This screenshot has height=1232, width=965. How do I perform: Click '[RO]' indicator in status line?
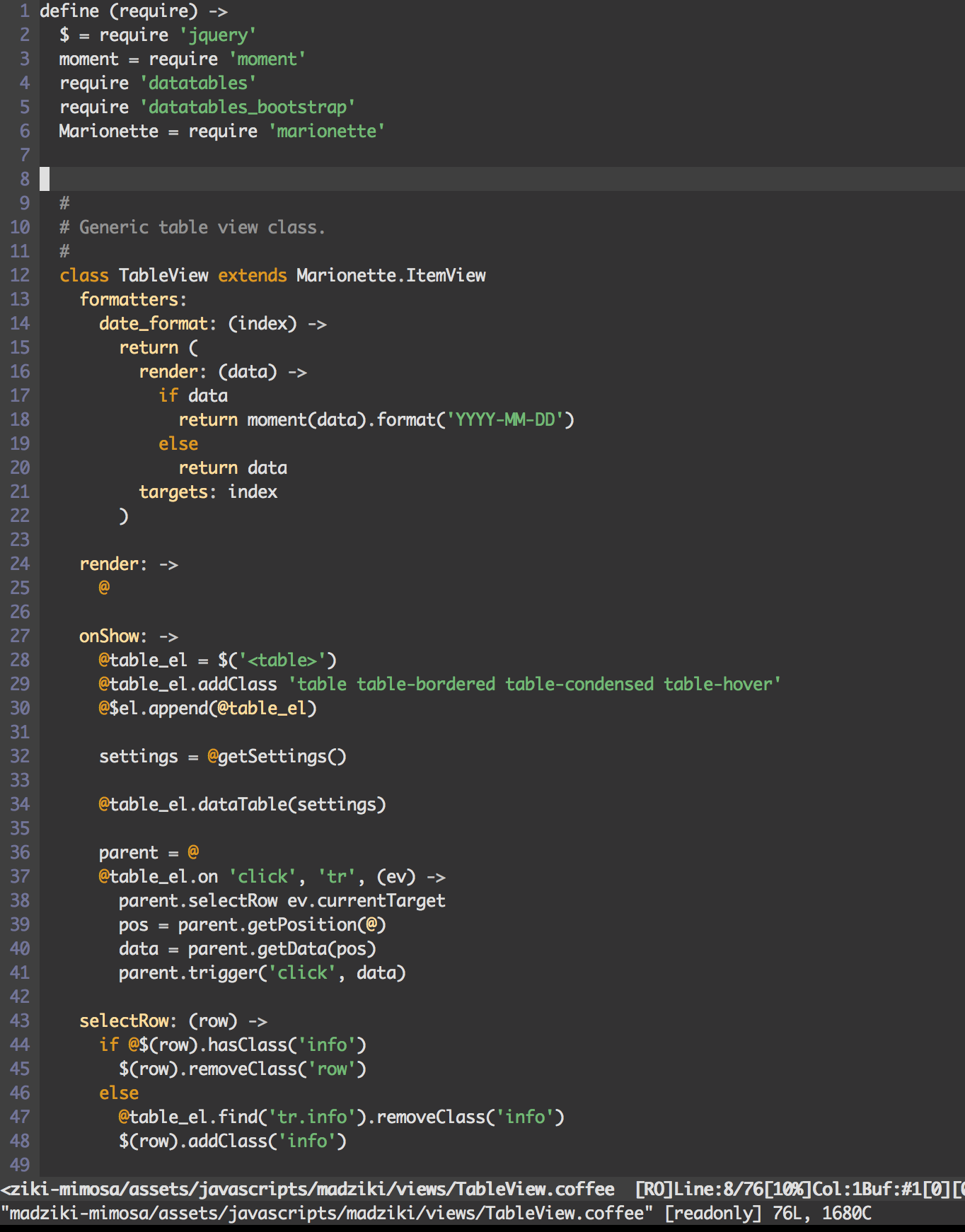[x=654, y=1190]
